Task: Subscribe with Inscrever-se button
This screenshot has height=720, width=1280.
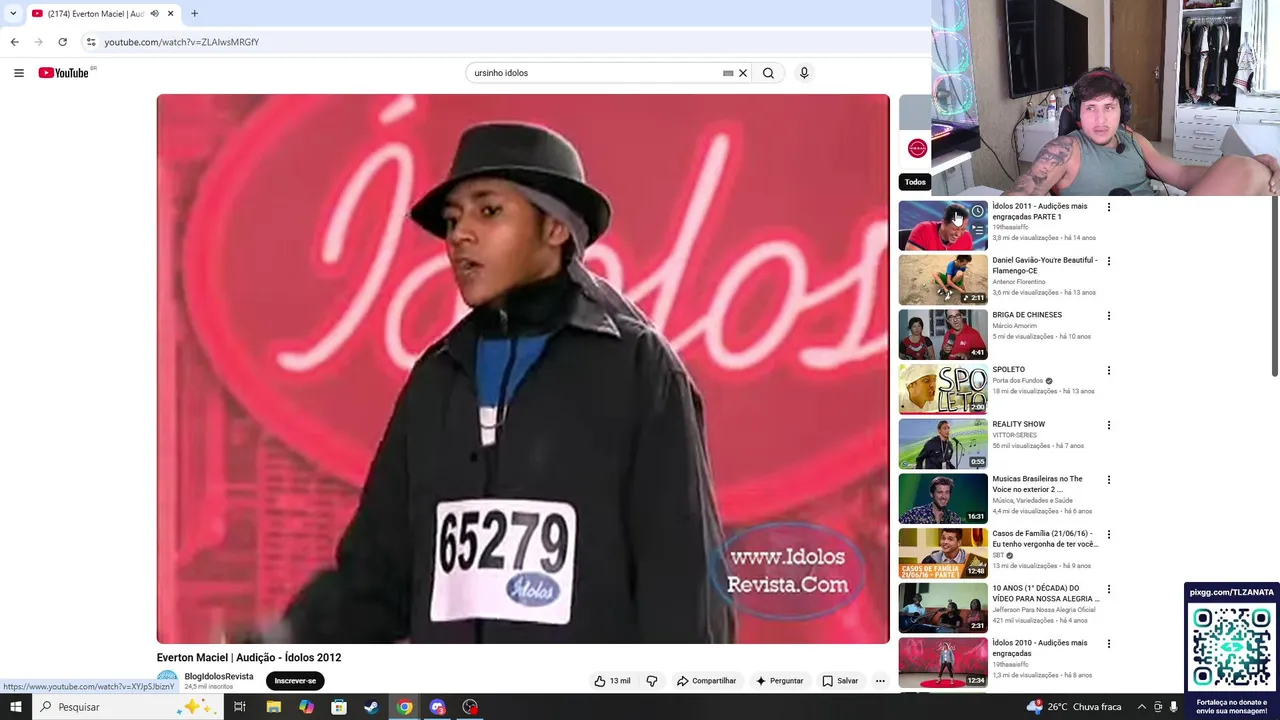Action: click(295, 681)
